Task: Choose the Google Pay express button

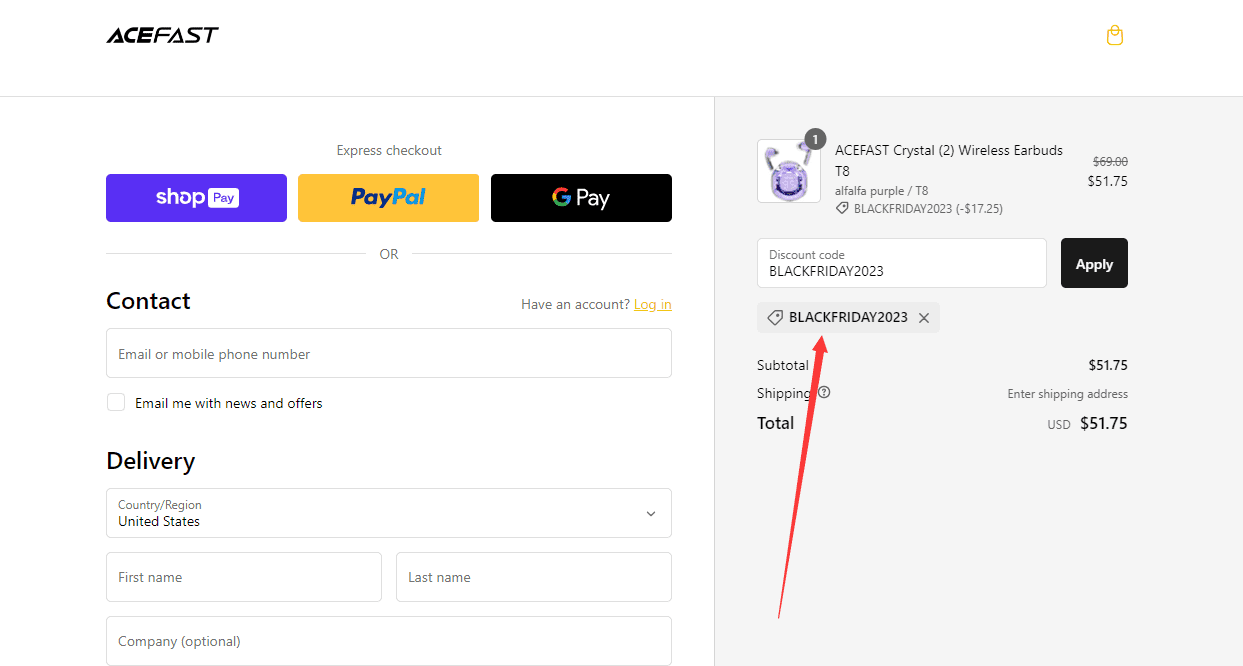Action: click(581, 198)
